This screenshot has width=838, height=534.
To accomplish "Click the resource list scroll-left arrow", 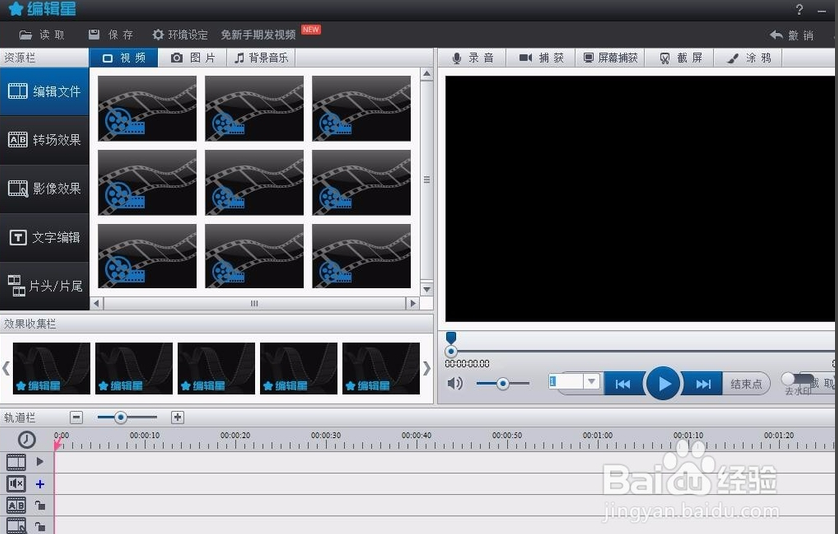I will pos(97,303).
